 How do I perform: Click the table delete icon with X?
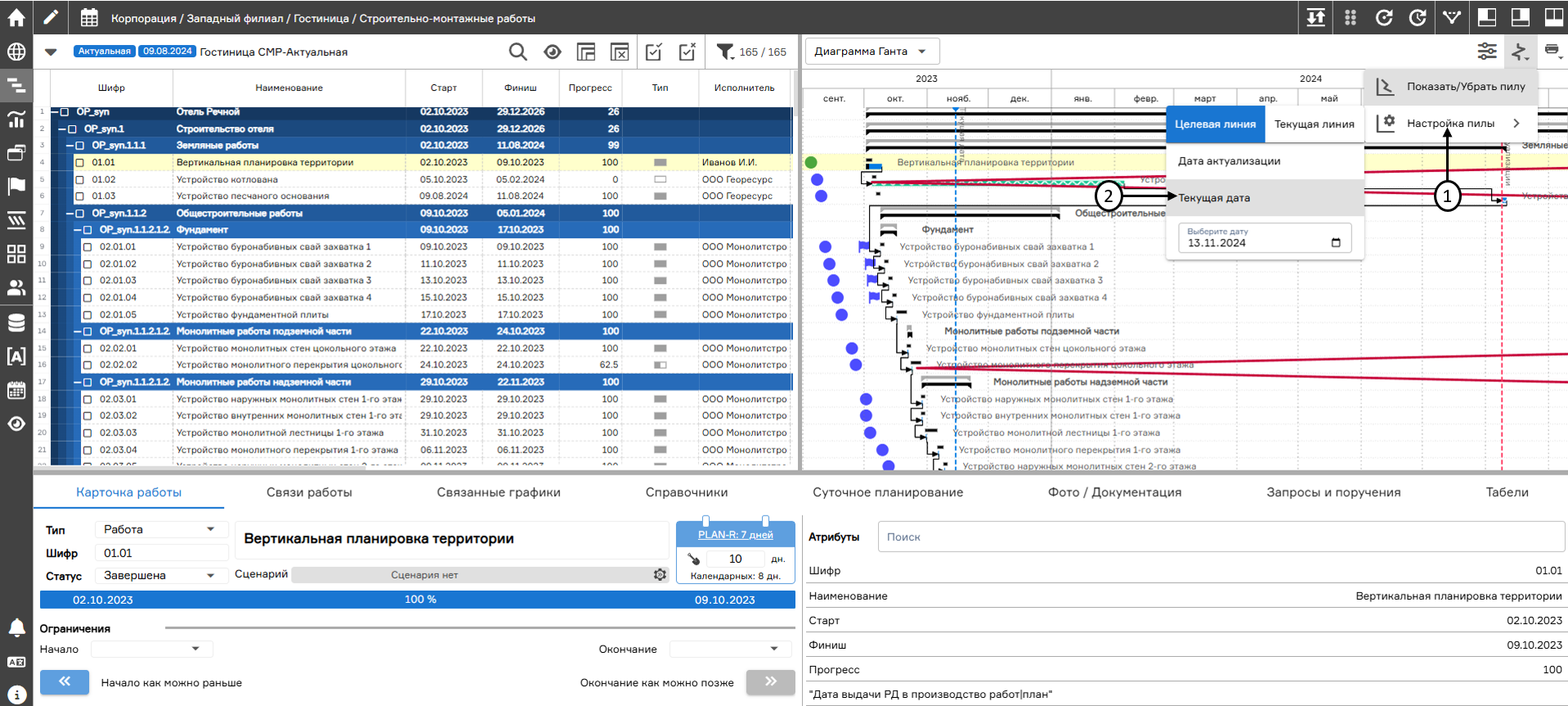pos(620,52)
